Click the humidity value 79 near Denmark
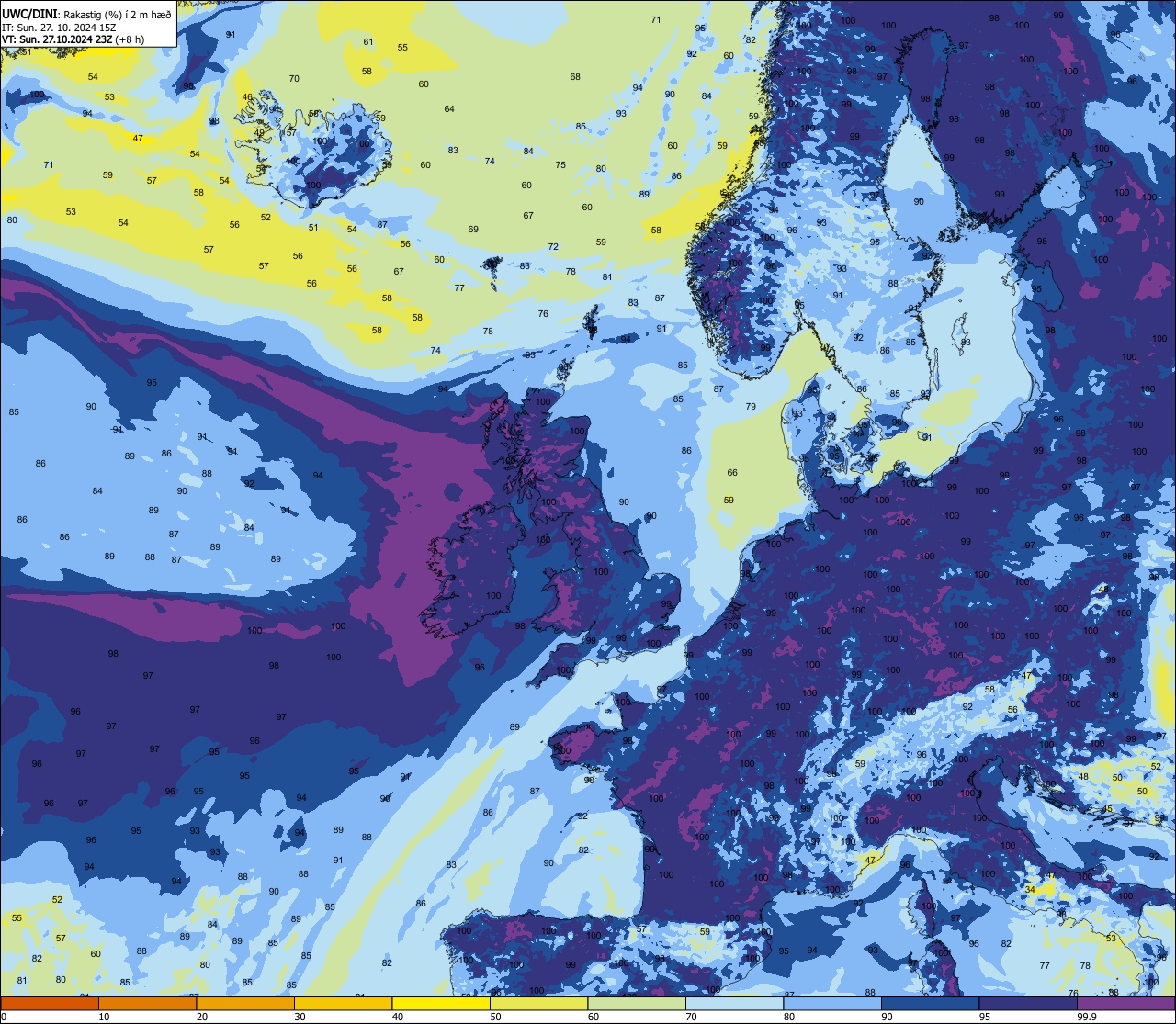 click(x=751, y=406)
